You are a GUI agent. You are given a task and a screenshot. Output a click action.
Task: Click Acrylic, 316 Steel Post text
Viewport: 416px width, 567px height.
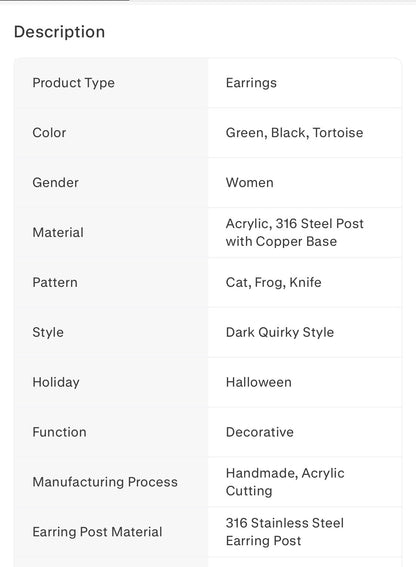click(294, 223)
